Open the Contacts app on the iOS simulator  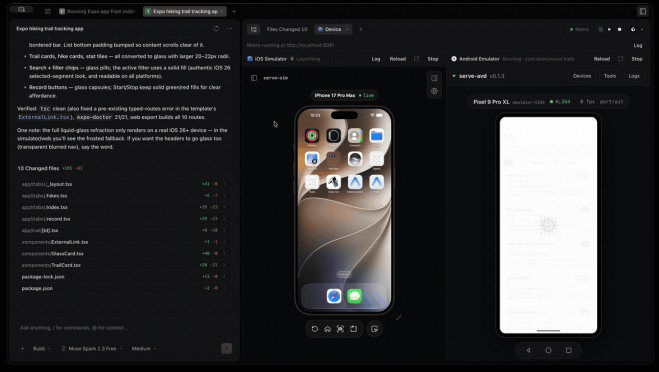pyautogui.click(x=355, y=136)
